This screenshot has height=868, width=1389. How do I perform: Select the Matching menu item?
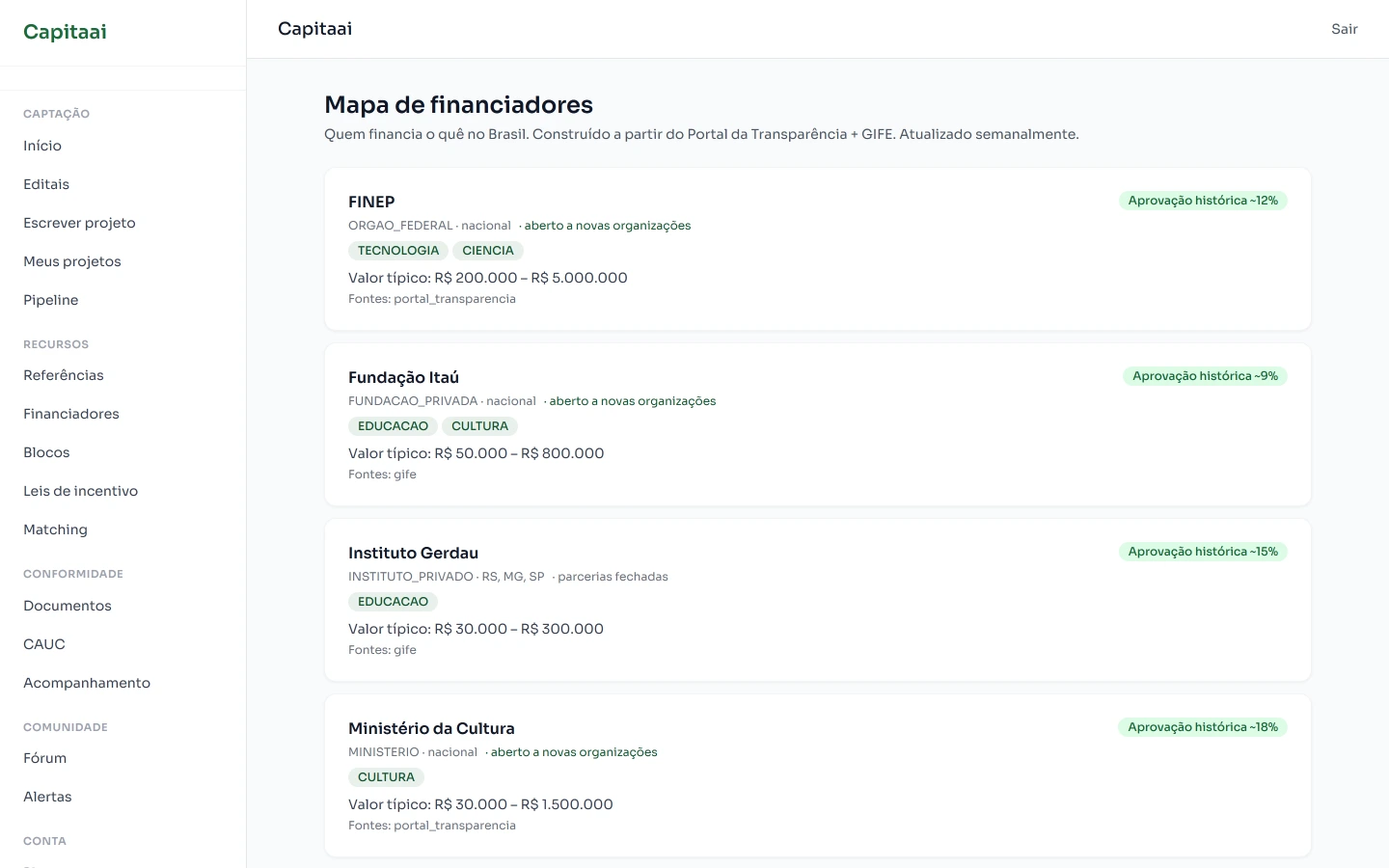[x=55, y=529]
